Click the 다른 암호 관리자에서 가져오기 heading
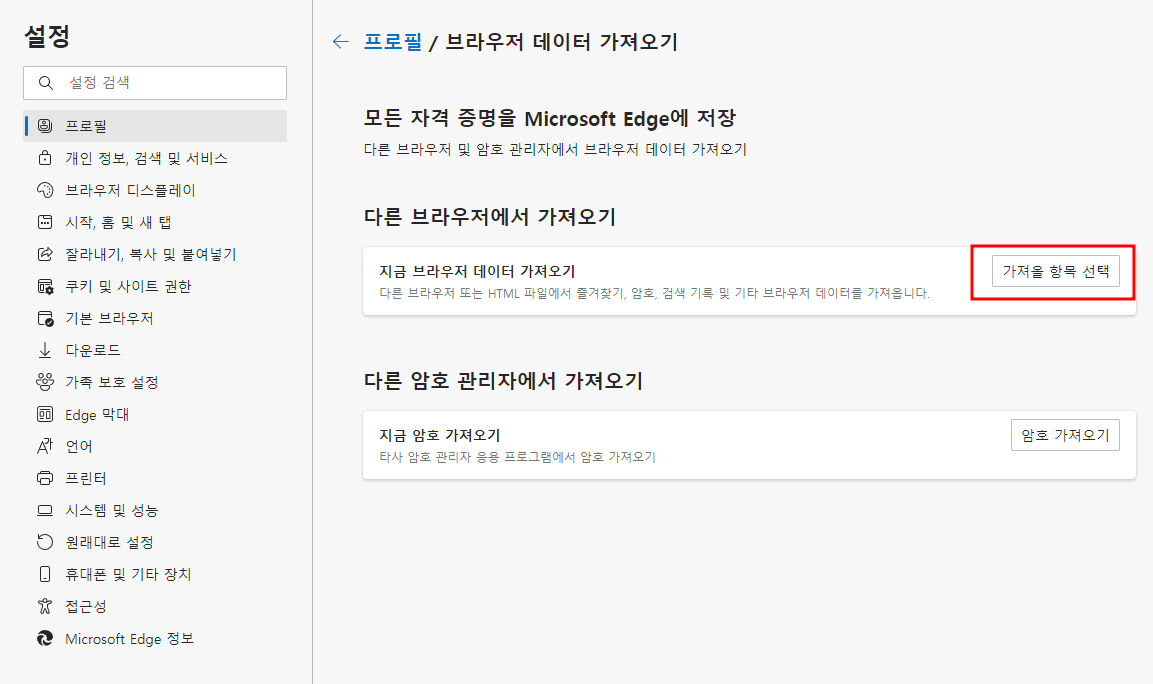The height and width of the screenshot is (684, 1153). 504,381
